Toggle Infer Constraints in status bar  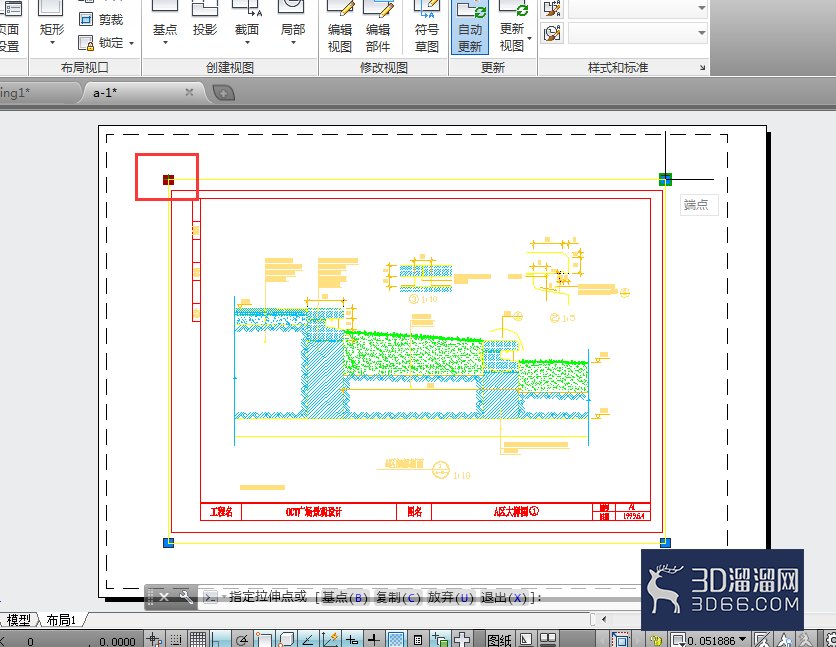coord(155,640)
